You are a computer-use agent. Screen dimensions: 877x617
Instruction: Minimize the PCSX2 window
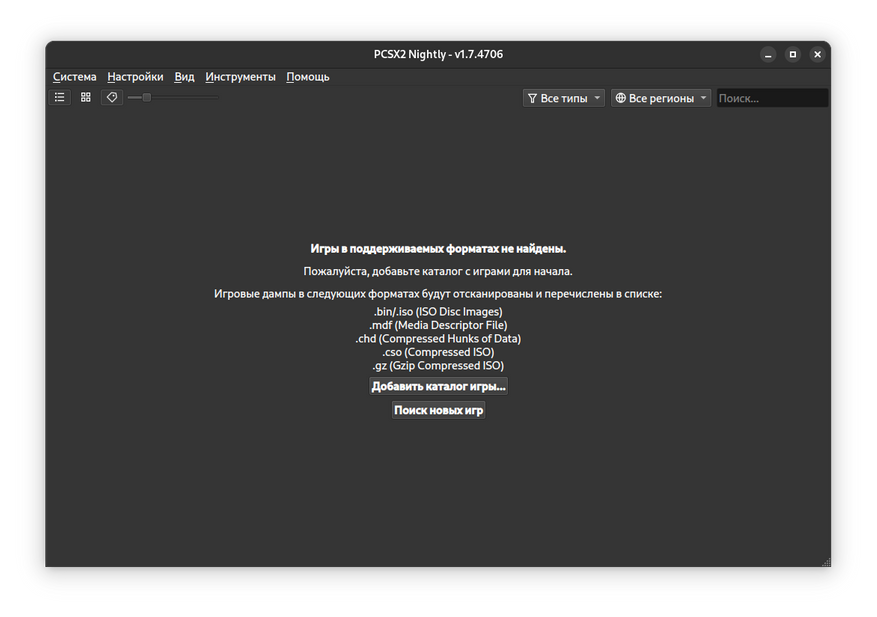tap(768, 55)
